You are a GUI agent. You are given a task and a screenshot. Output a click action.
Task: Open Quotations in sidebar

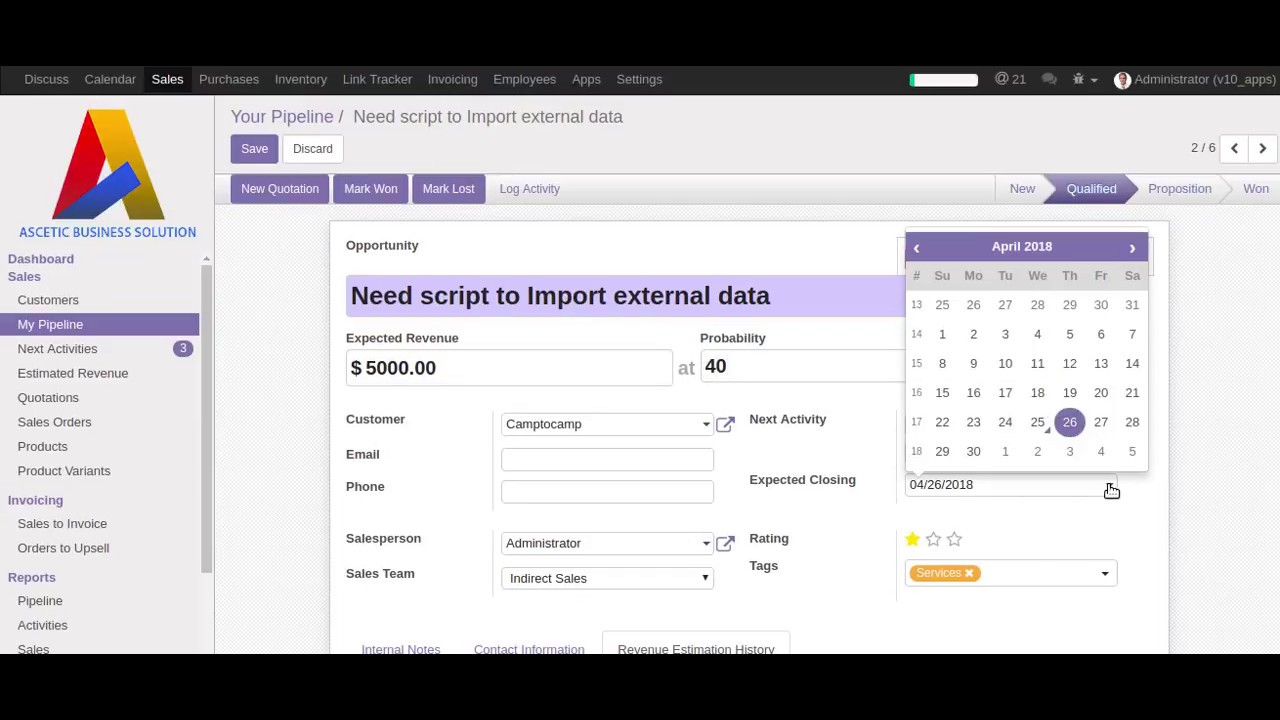48,398
